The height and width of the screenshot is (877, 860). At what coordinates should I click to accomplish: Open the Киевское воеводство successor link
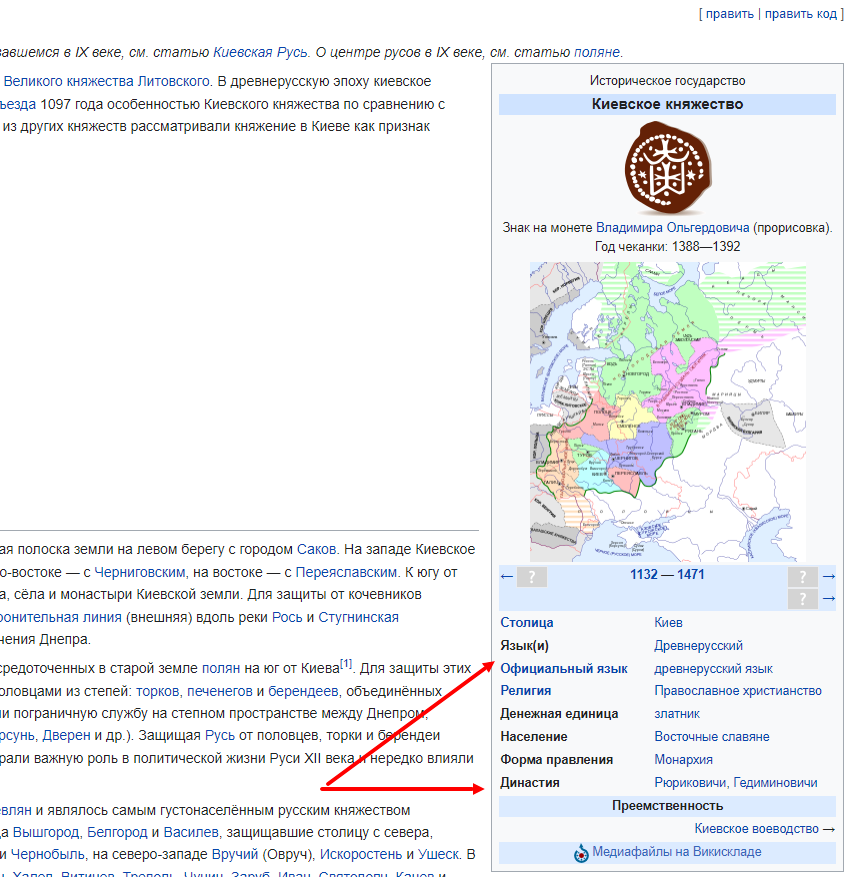757,828
